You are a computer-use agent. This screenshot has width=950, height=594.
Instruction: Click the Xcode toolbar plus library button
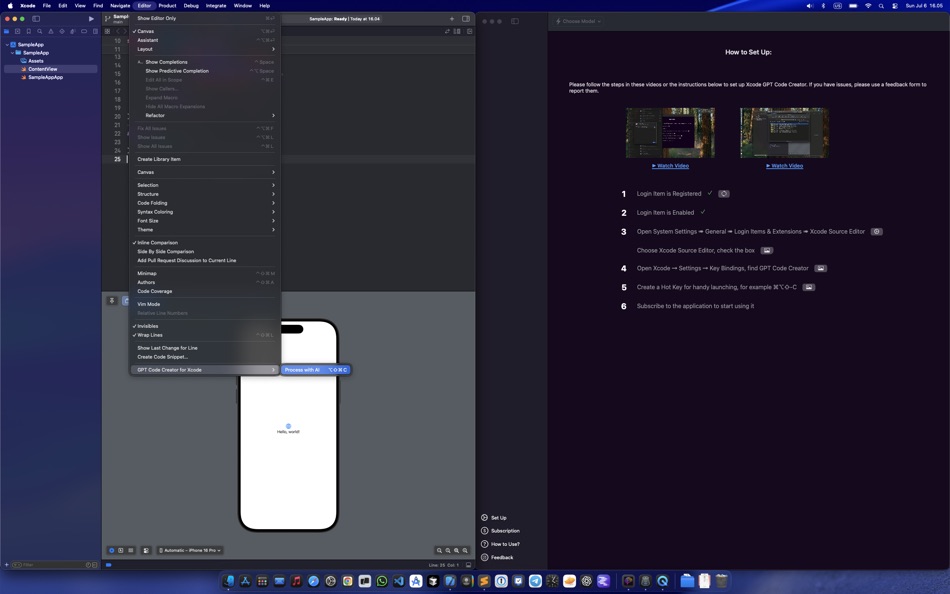coord(451,19)
